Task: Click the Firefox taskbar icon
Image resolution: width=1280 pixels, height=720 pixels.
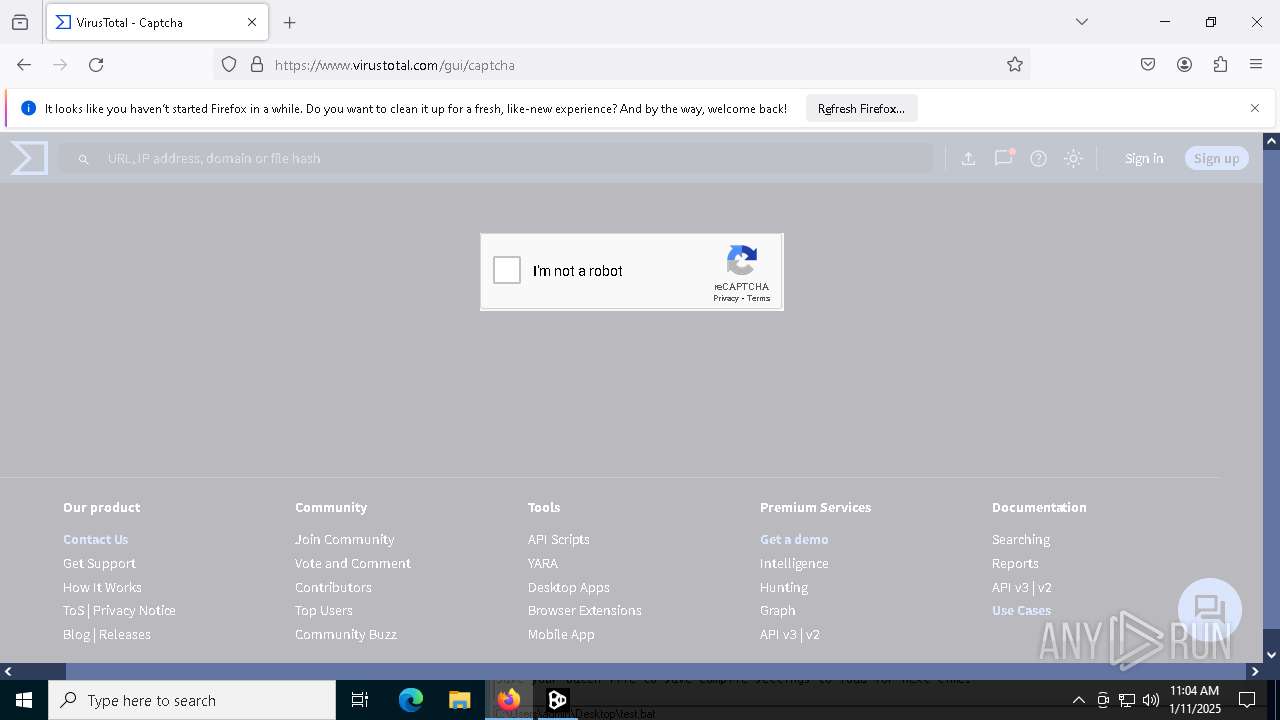Action: point(509,700)
